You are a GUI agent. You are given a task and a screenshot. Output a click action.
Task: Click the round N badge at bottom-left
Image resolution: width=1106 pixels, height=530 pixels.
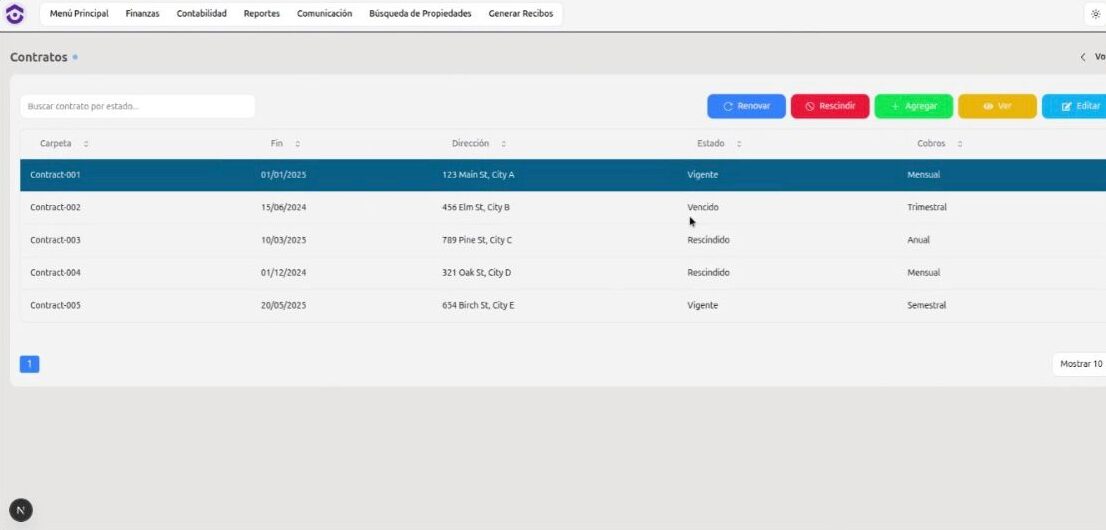[20, 510]
